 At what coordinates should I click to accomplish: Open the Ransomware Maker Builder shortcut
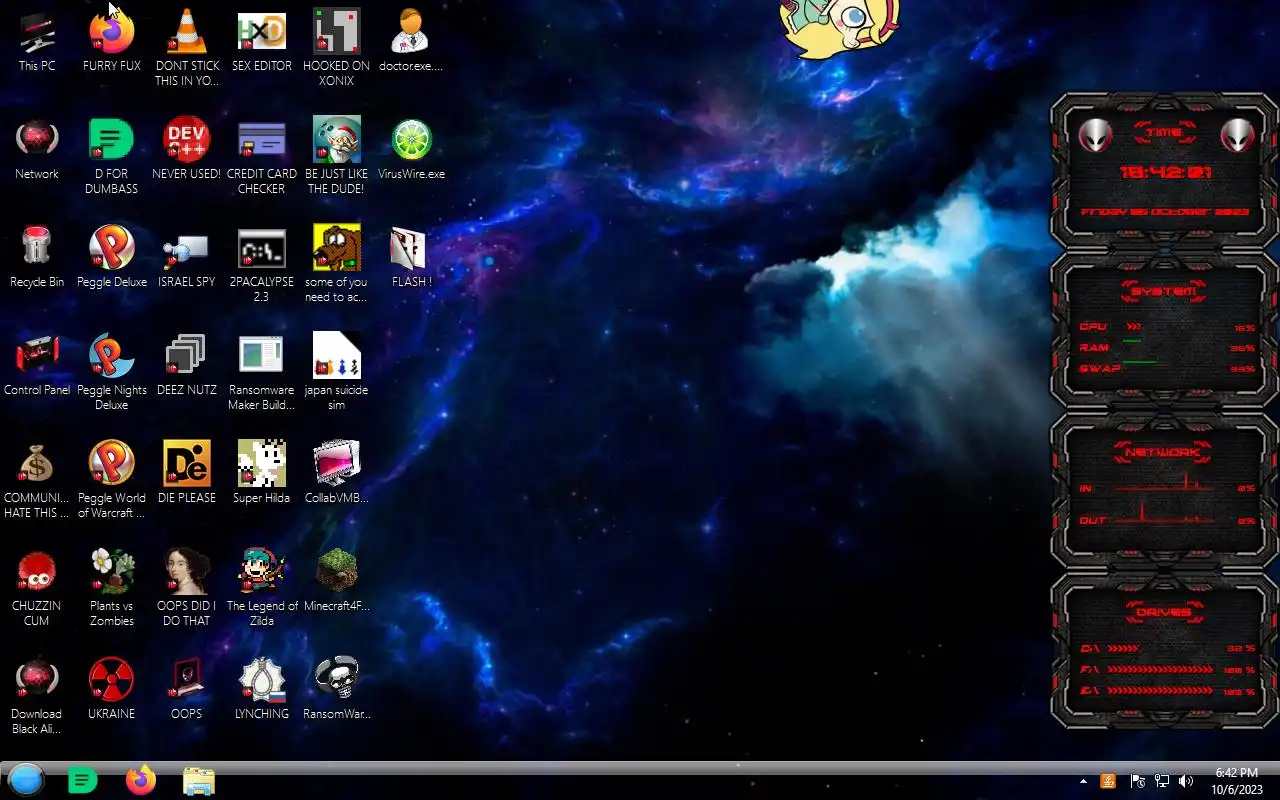[x=261, y=372]
